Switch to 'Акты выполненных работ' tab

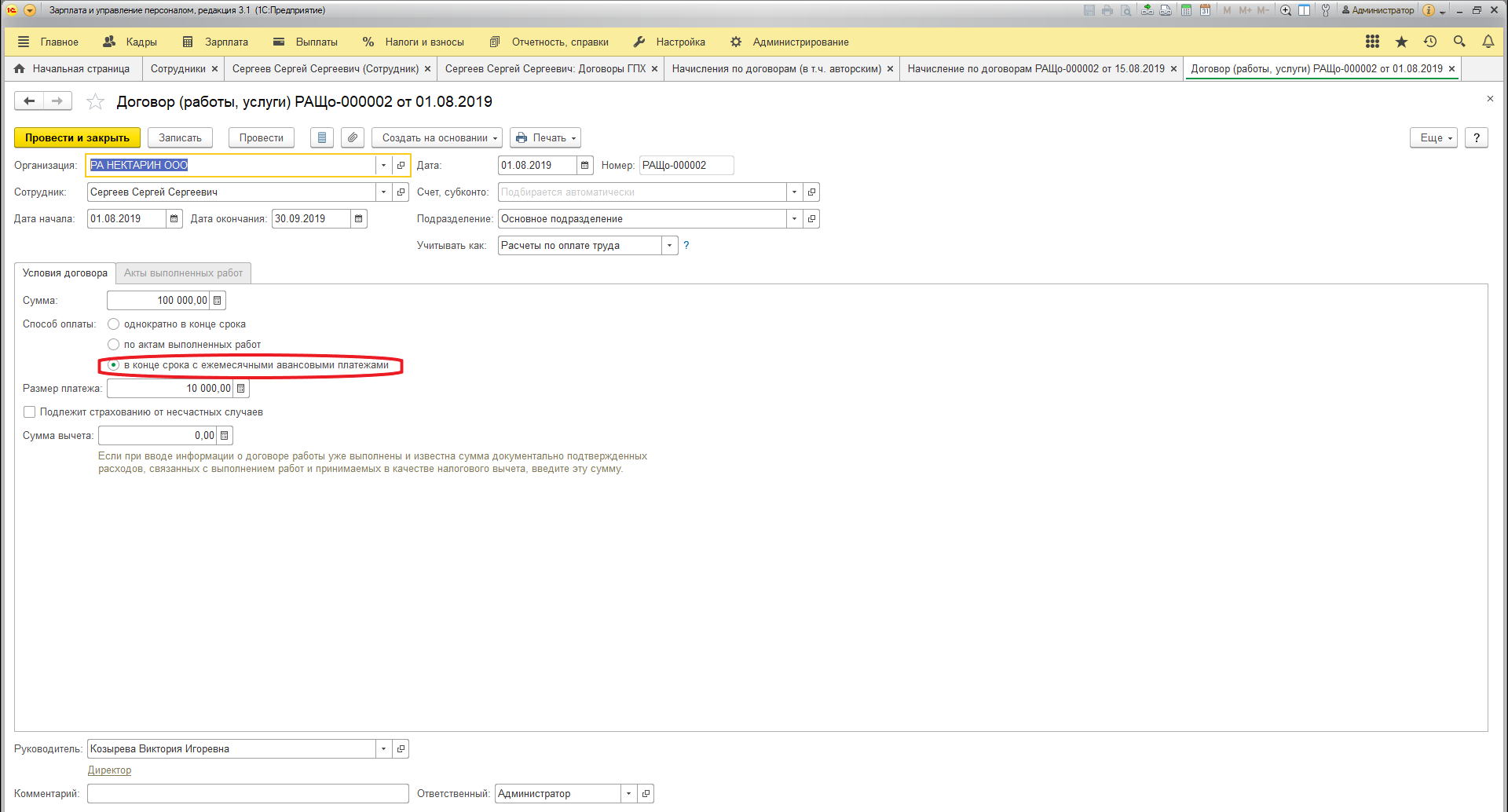pos(183,273)
